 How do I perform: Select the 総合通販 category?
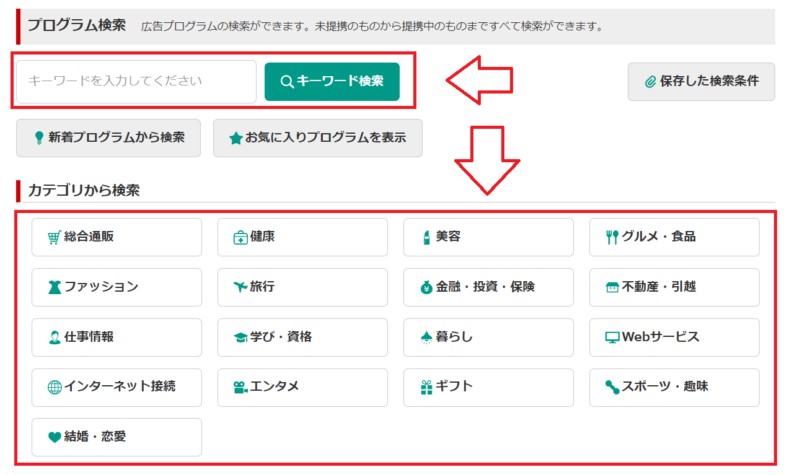pyautogui.click(x=116, y=237)
